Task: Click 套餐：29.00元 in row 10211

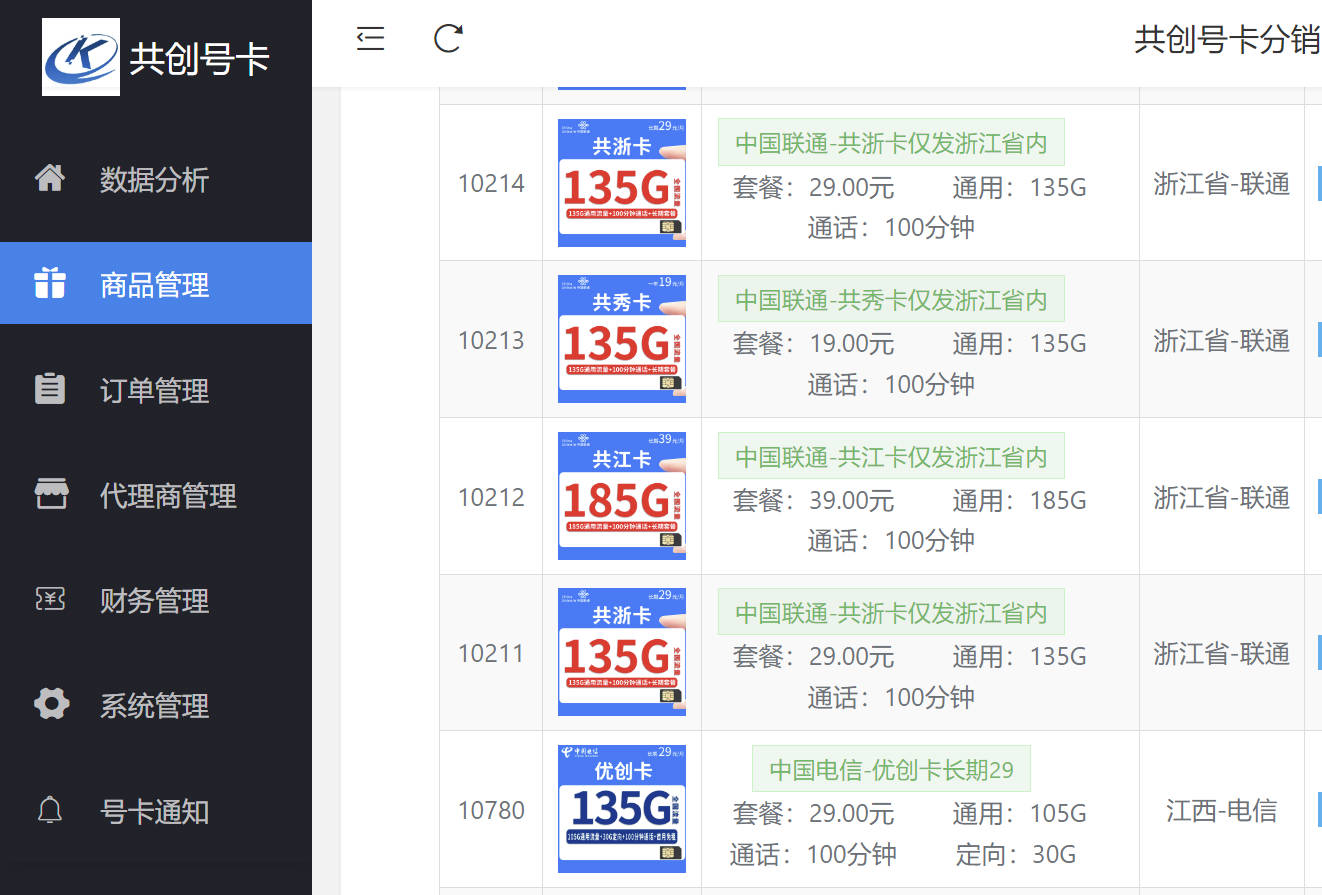Action: pyautogui.click(x=813, y=656)
